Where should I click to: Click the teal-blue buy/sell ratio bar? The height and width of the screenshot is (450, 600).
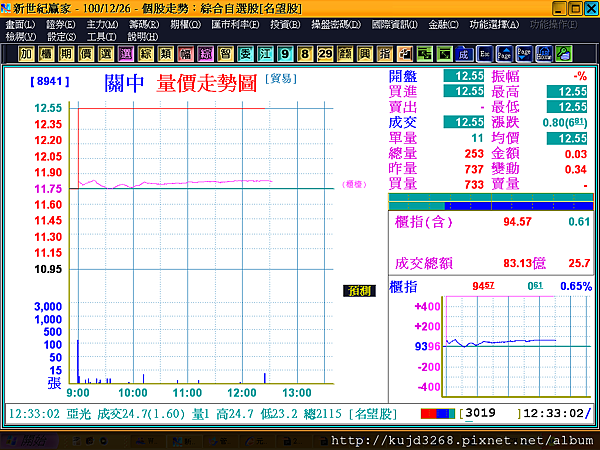coord(491,202)
